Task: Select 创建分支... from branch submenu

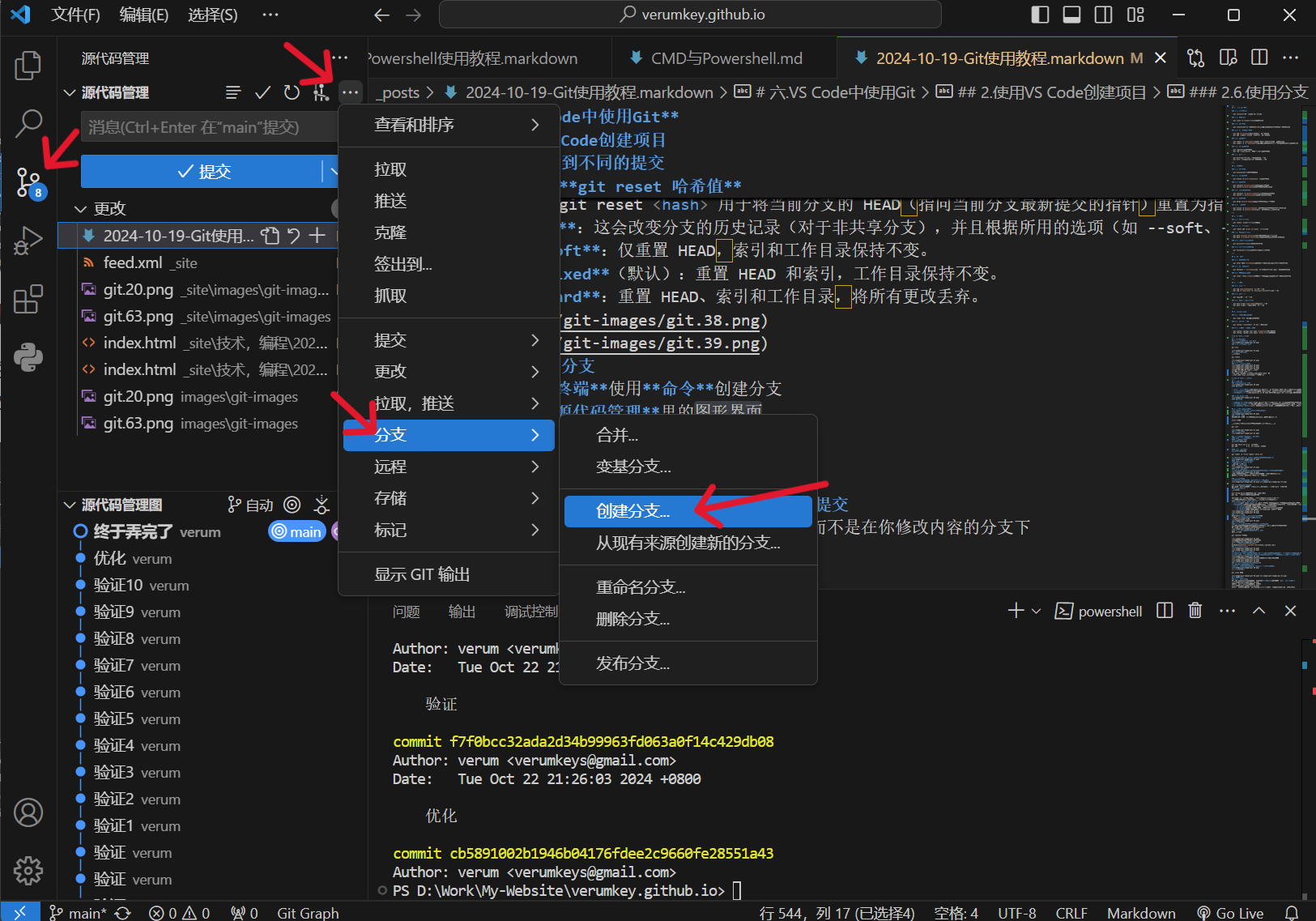Action: pyautogui.click(x=688, y=511)
